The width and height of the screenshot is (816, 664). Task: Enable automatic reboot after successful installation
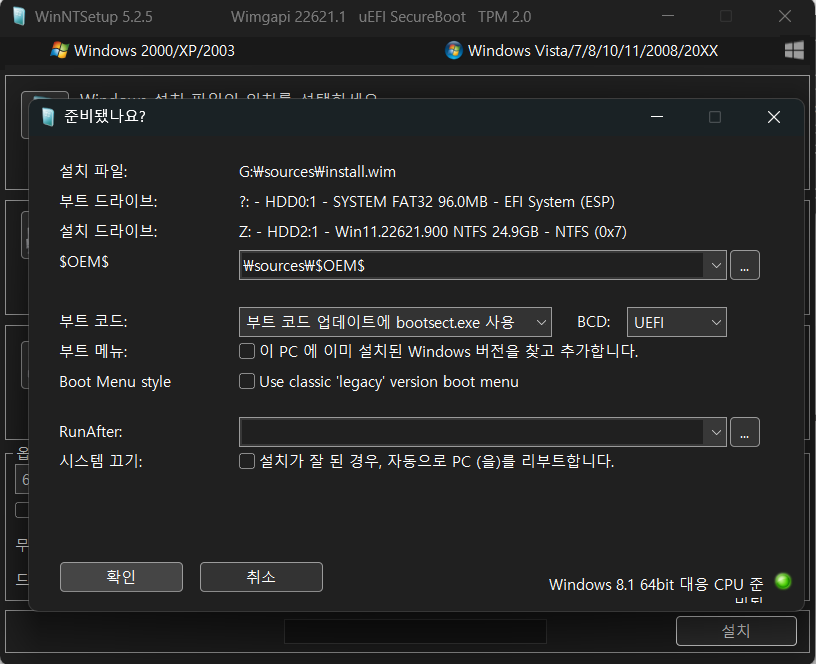pyautogui.click(x=247, y=461)
